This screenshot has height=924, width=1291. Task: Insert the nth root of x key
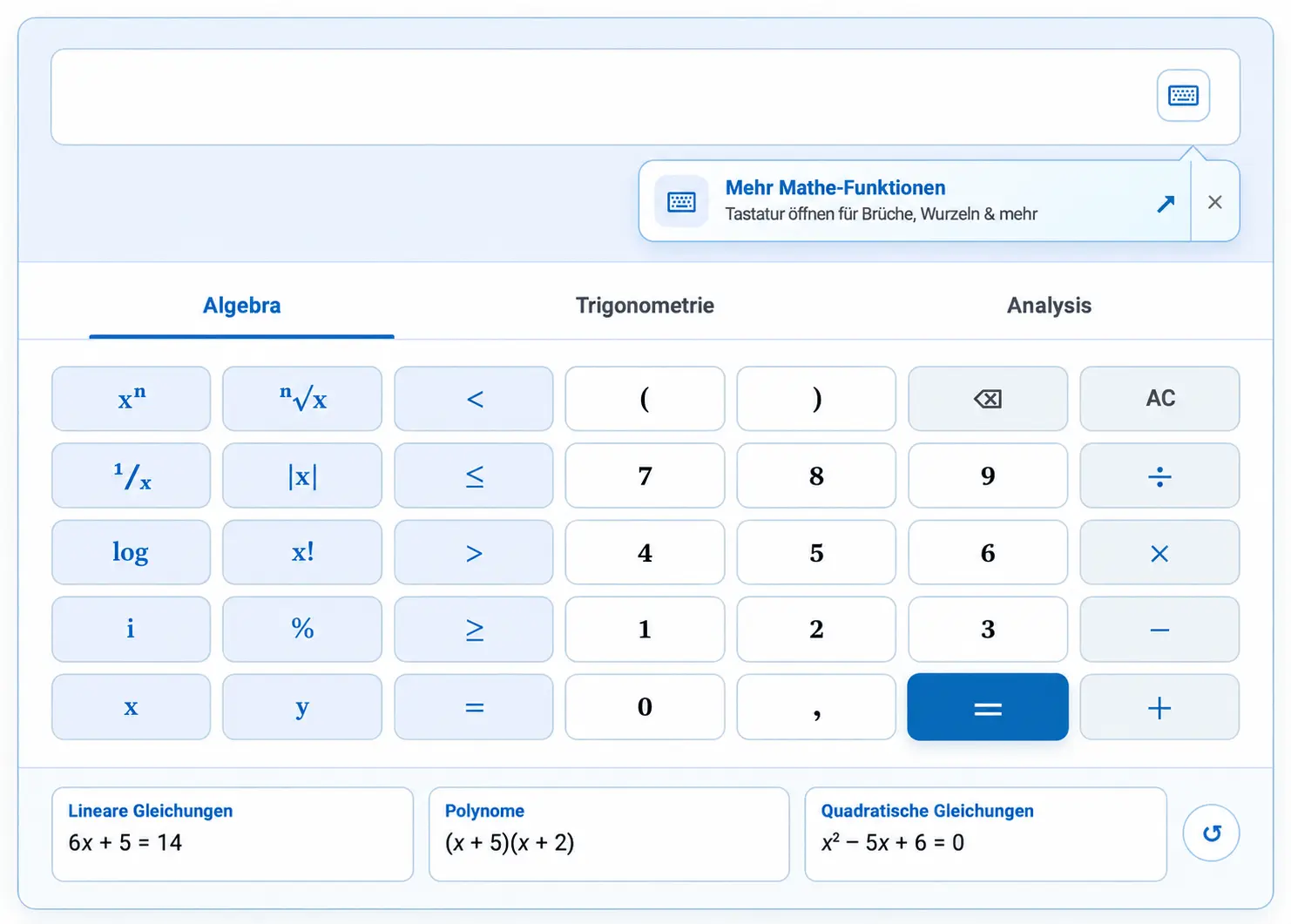pos(302,399)
